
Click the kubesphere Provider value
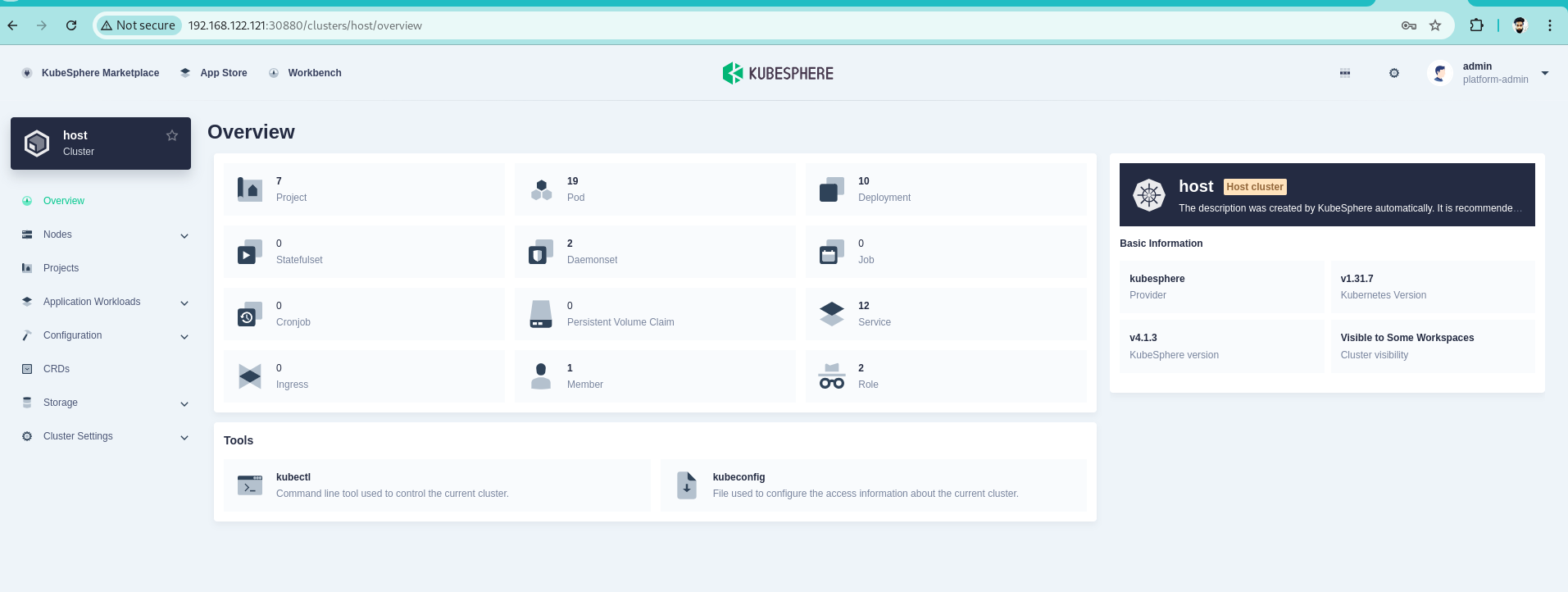coord(1157,279)
